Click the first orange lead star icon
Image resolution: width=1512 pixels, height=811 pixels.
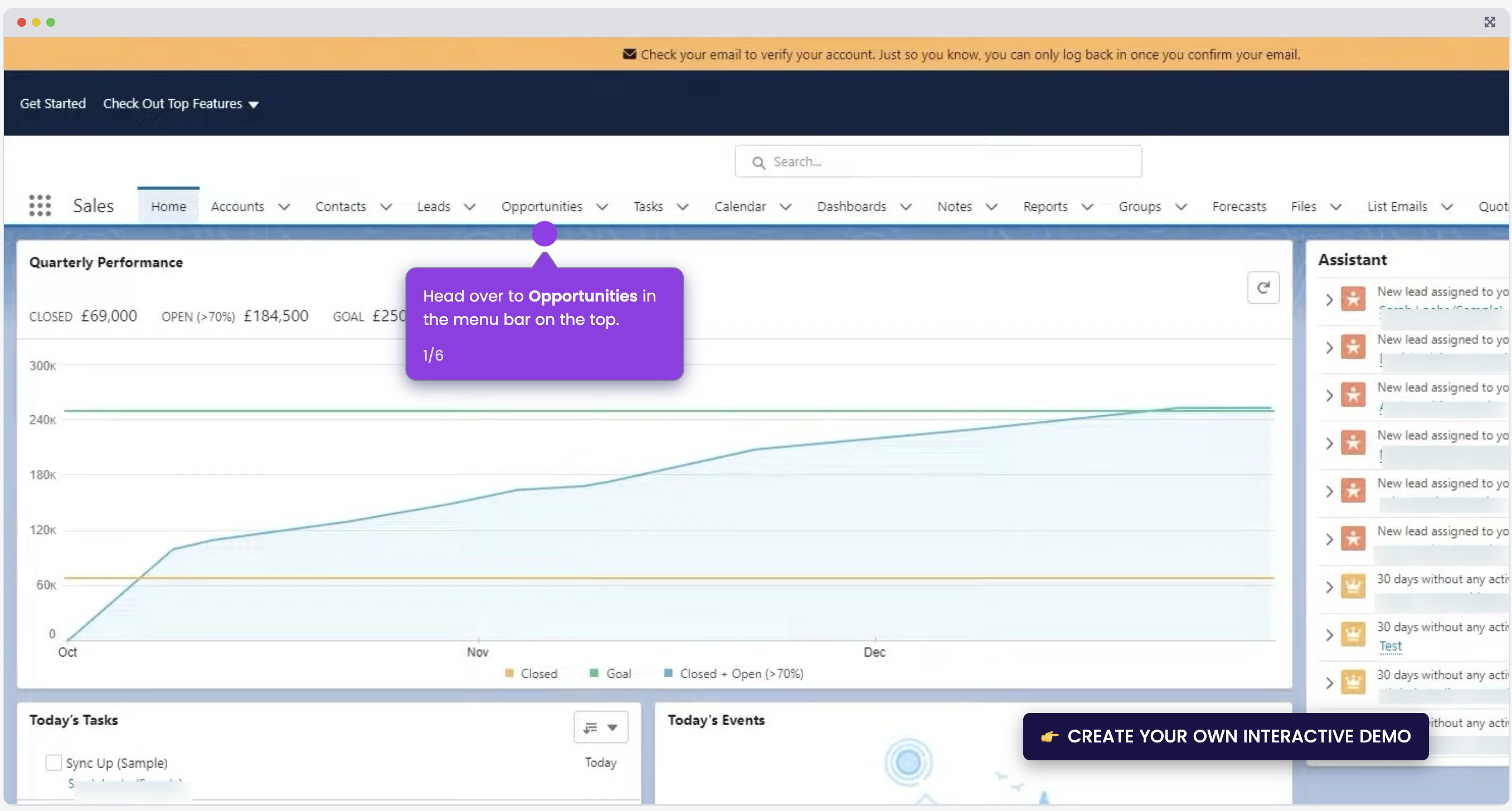click(x=1353, y=299)
